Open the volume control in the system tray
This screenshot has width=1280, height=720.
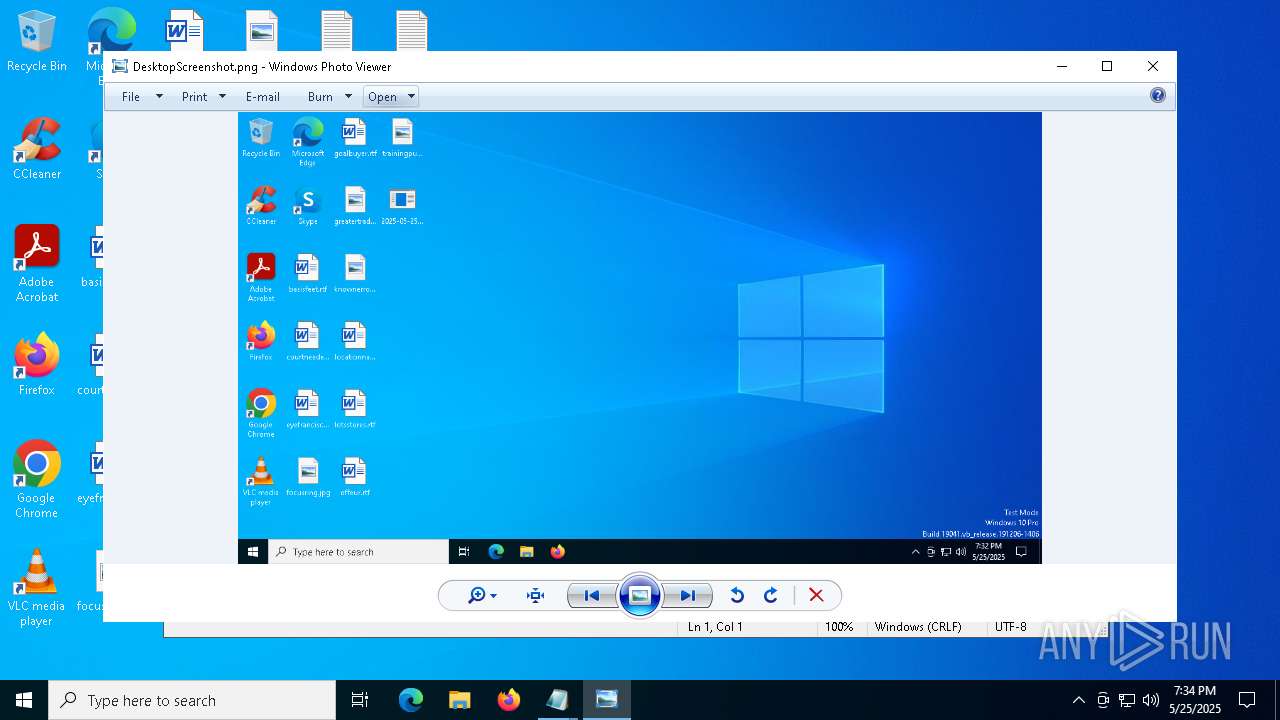1151,700
